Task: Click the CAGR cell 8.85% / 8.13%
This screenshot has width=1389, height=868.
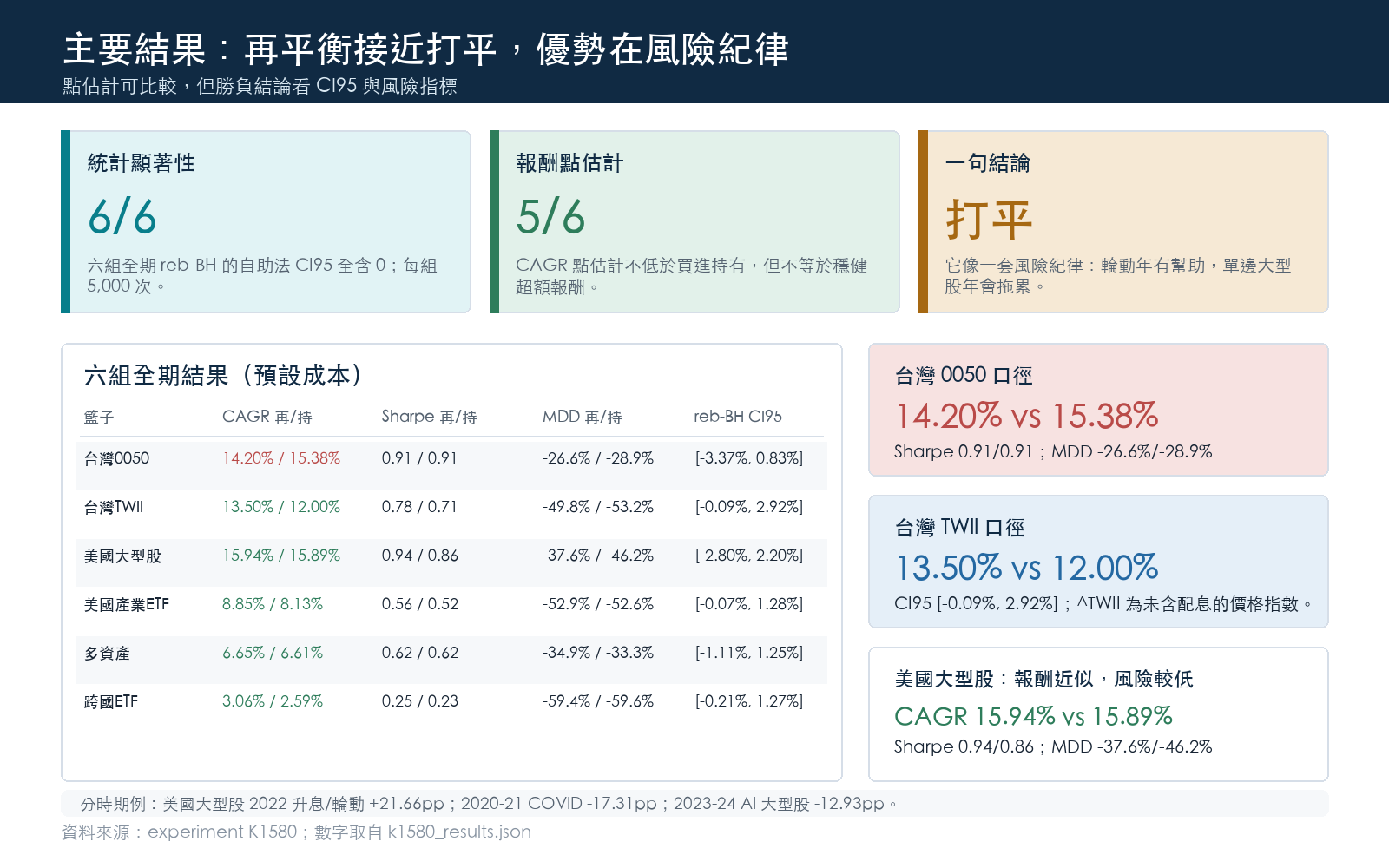Action: (x=273, y=604)
